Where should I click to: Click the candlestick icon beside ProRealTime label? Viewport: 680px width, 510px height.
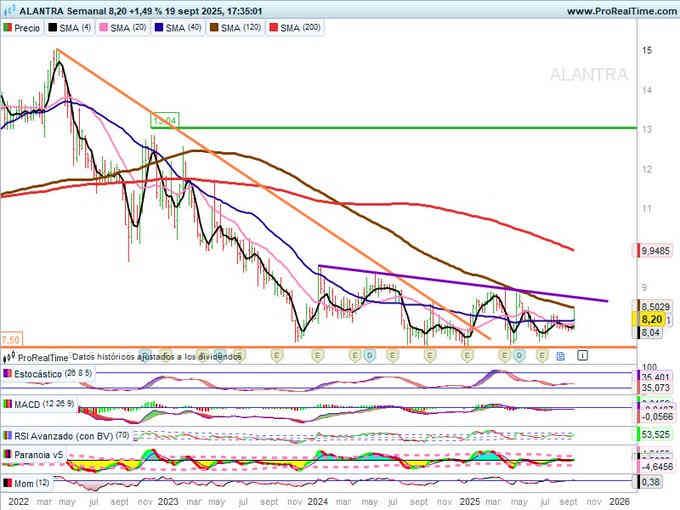point(10,358)
